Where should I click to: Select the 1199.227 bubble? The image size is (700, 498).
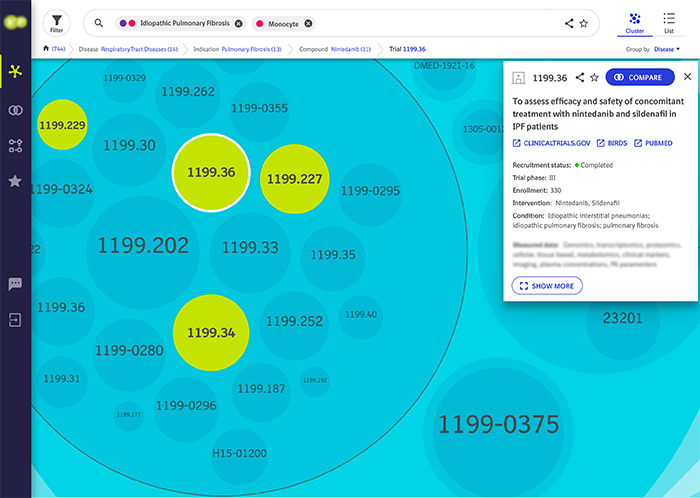click(294, 179)
